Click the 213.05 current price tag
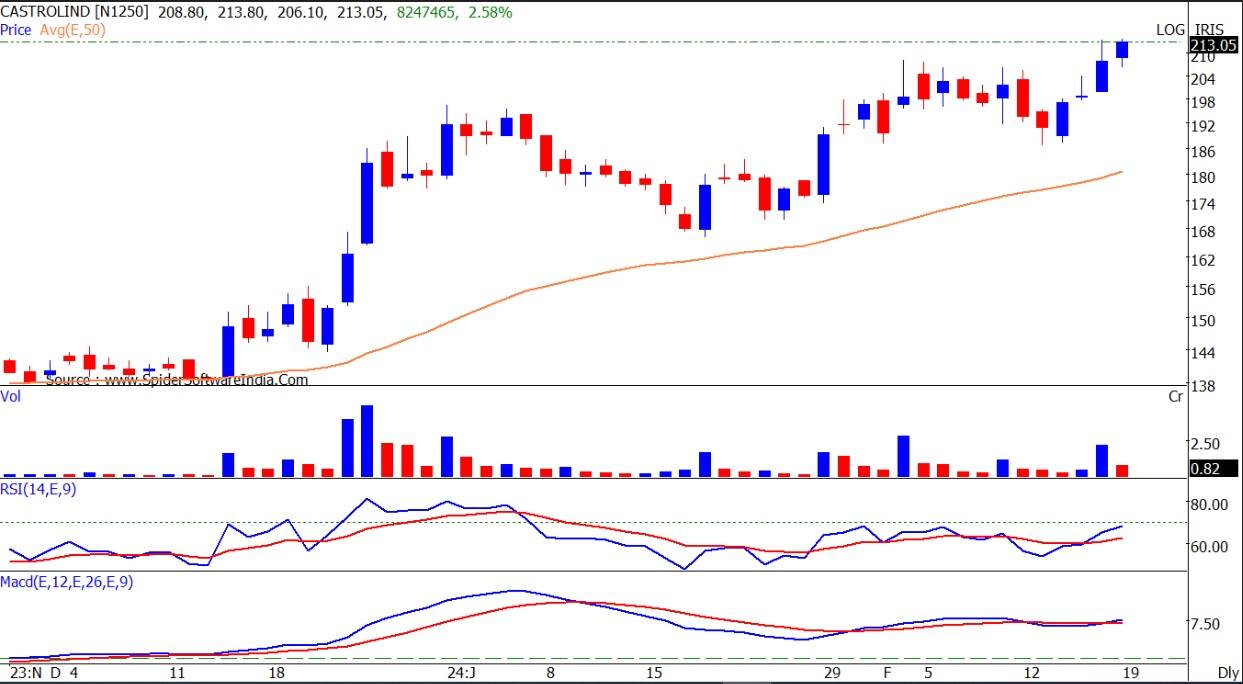 coord(1214,45)
